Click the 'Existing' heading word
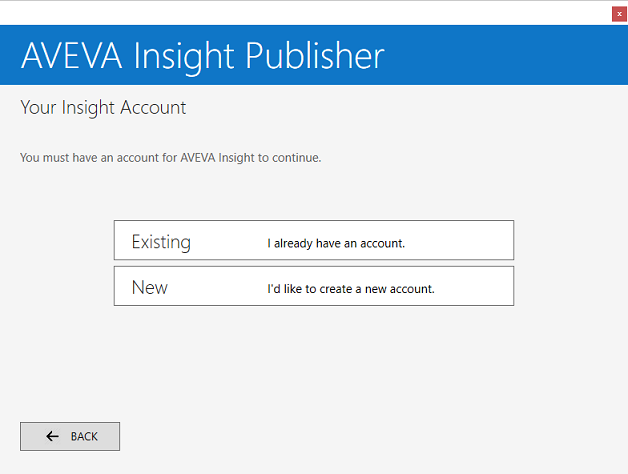This screenshot has width=628, height=474. (x=161, y=242)
